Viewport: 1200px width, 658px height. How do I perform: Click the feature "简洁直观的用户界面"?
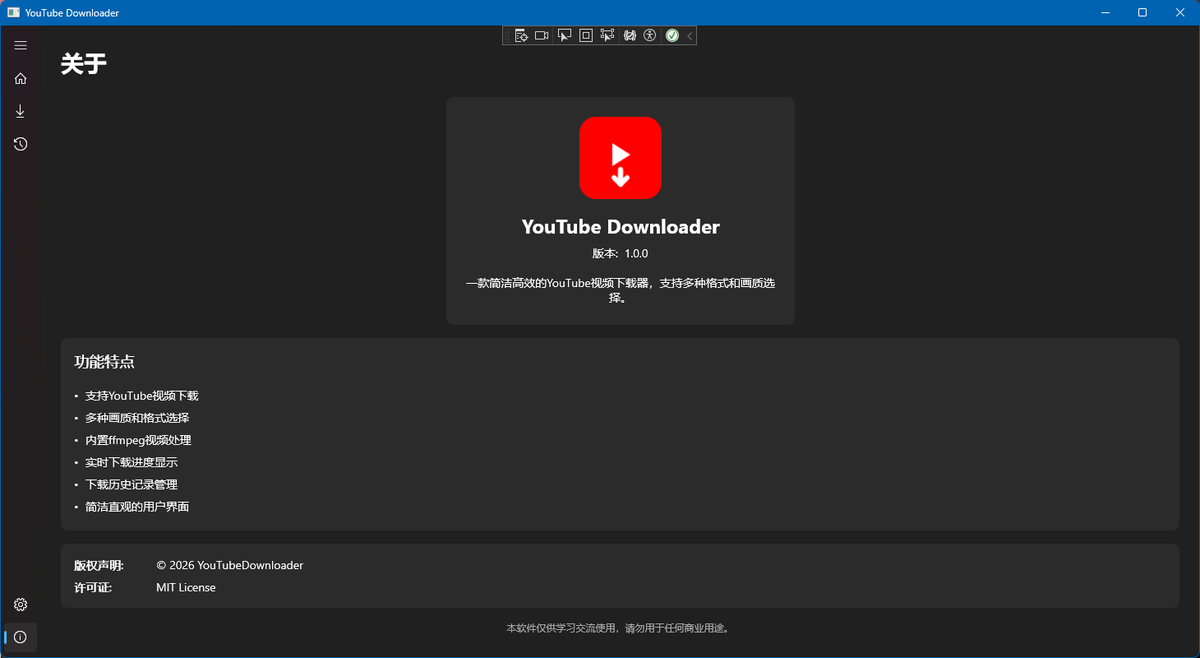click(137, 507)
